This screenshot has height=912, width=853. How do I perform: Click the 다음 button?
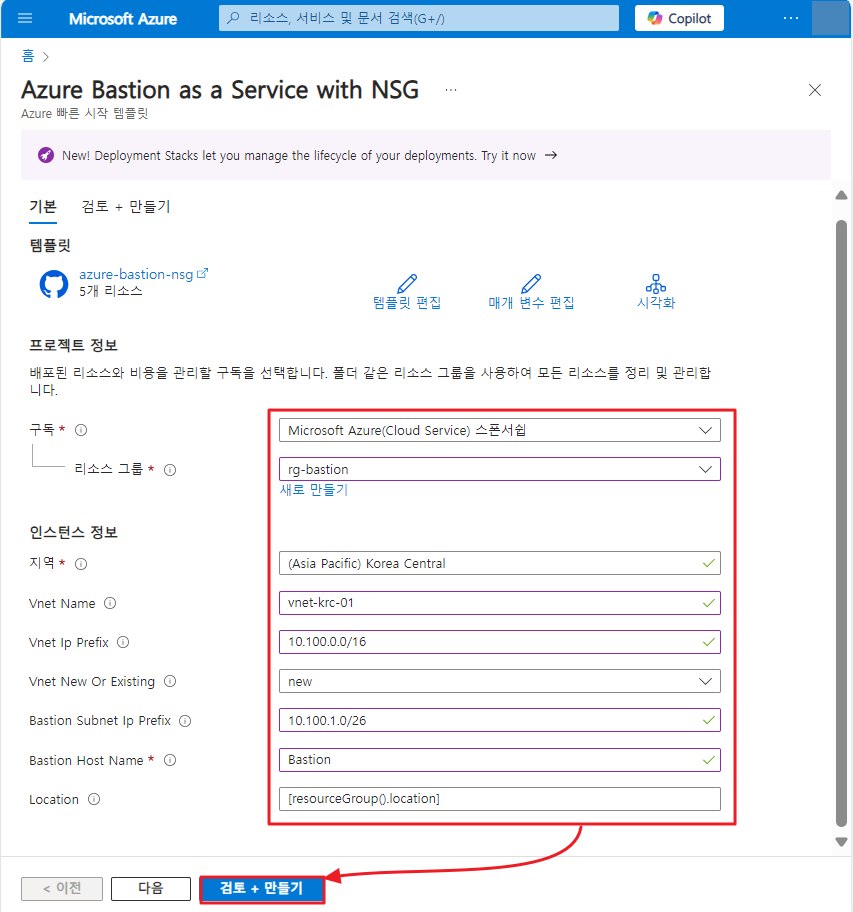[151, 889]
